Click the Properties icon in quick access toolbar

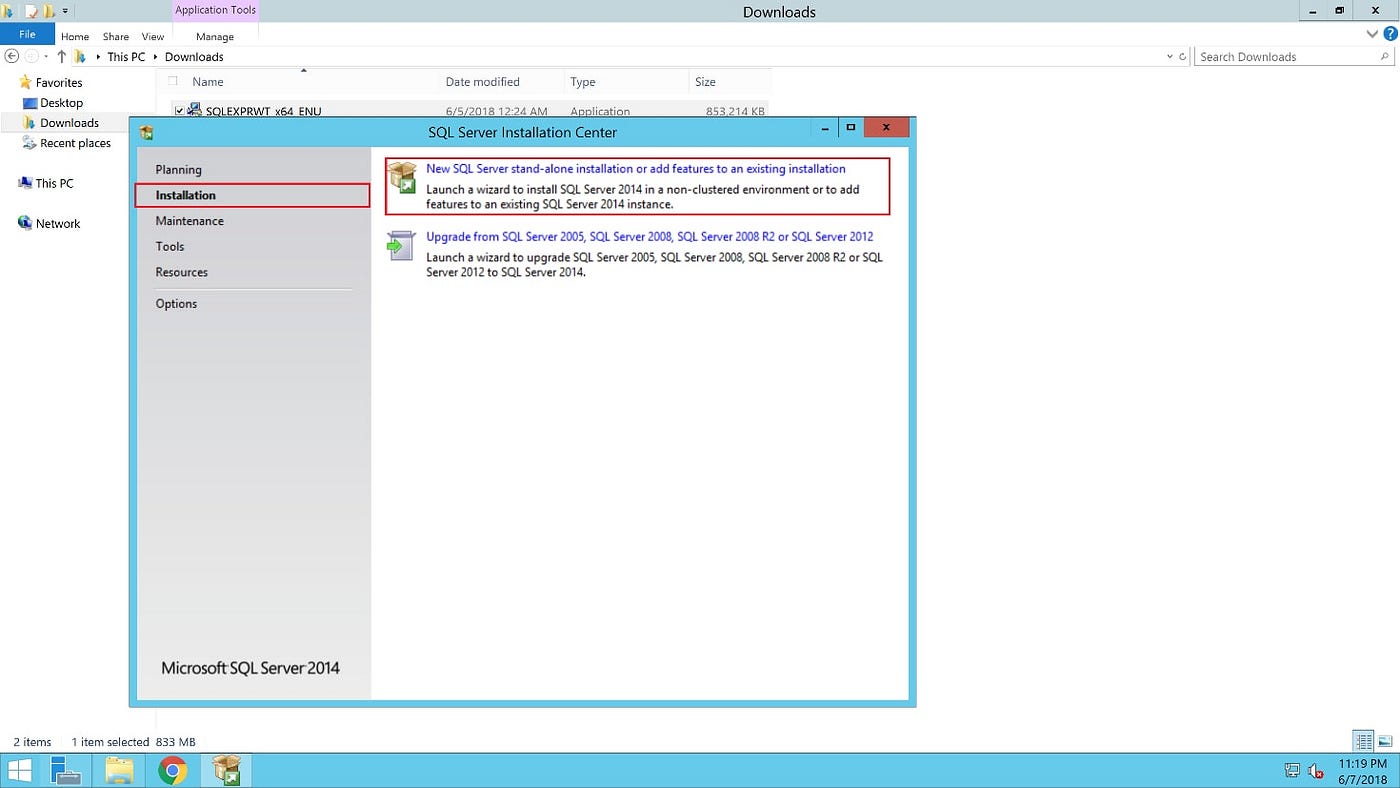pos(31,12)
